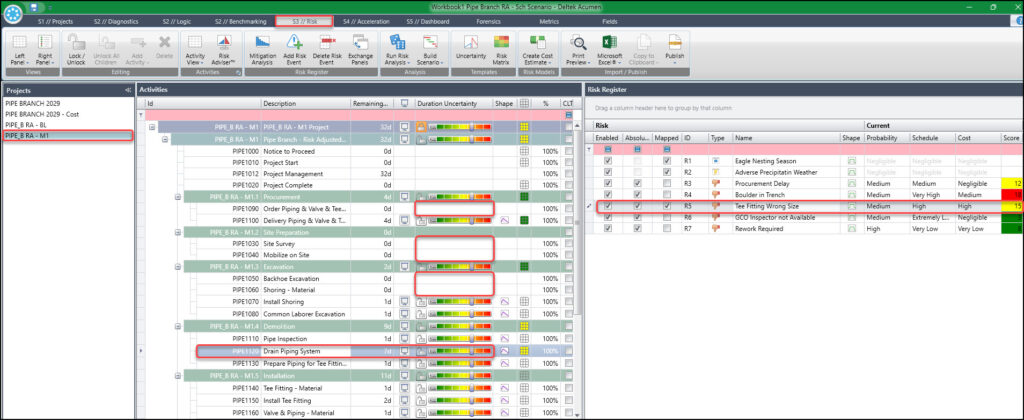The width and height of the screenshot is (1024, 420).
Task: Collapse the Site Preparation group
Action: coord(178,232)
